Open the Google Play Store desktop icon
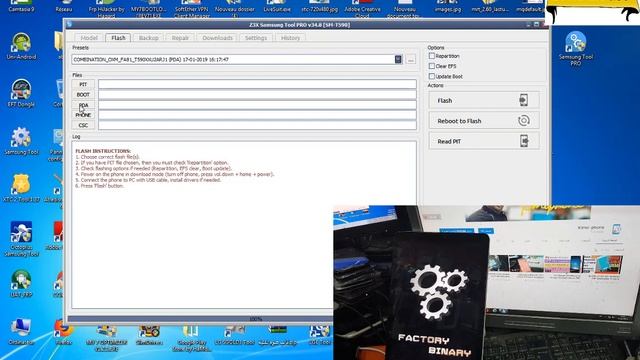Screen dimensions: 640x360 pyautogui.click(x=190, y=338)
